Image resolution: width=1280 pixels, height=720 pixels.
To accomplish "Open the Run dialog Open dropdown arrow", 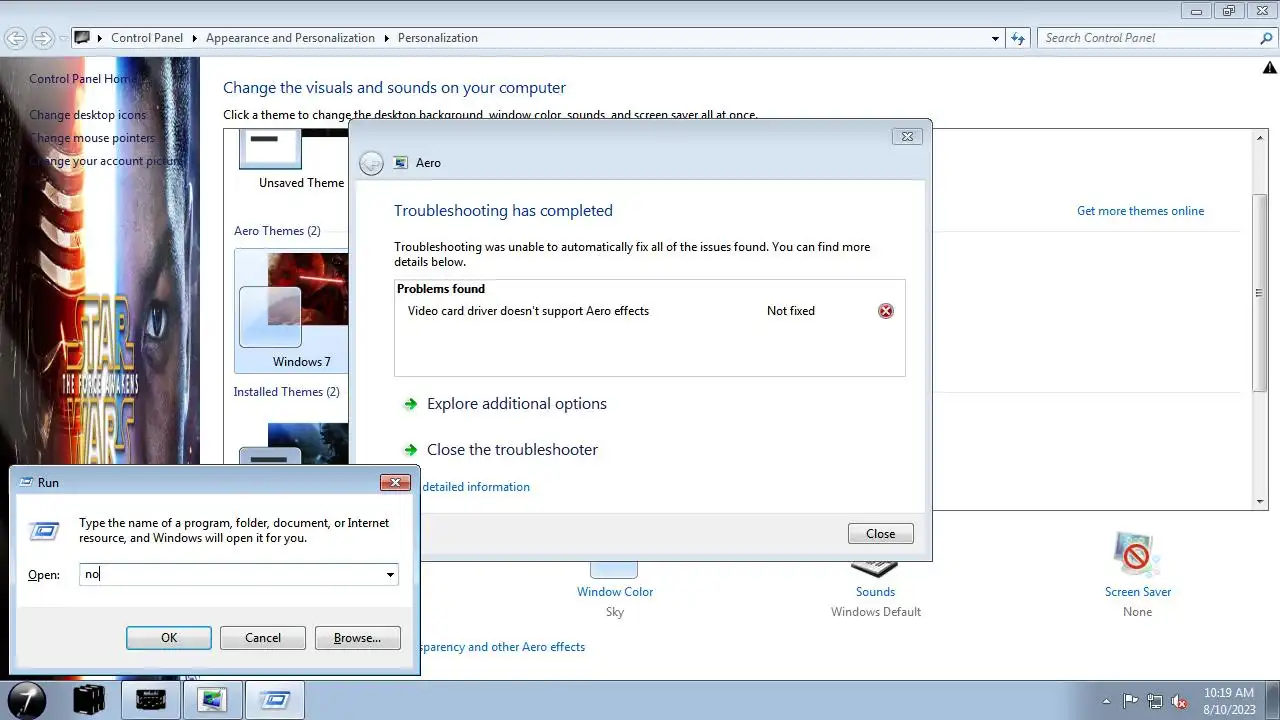I will coord(390,575).
